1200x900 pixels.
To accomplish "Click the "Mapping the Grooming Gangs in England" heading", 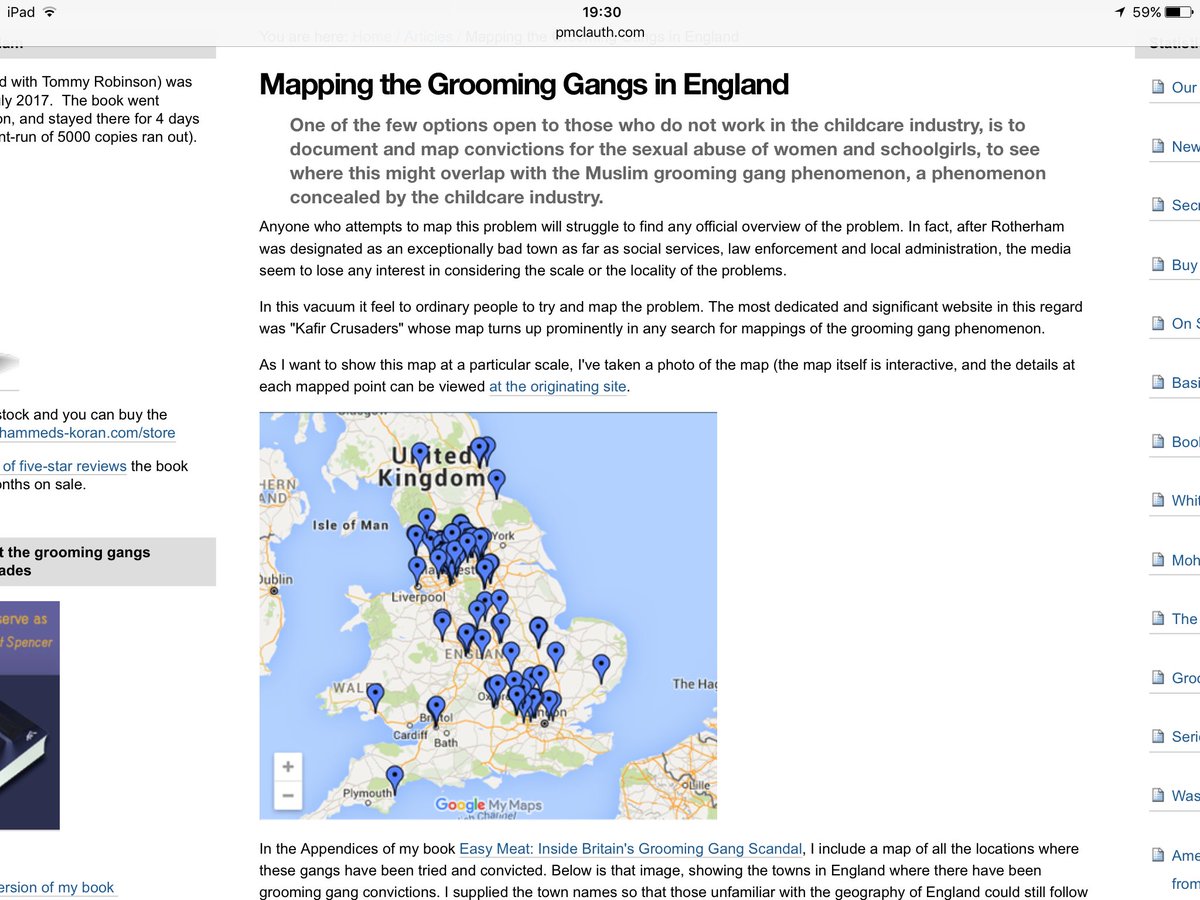I will pos(524,84).
